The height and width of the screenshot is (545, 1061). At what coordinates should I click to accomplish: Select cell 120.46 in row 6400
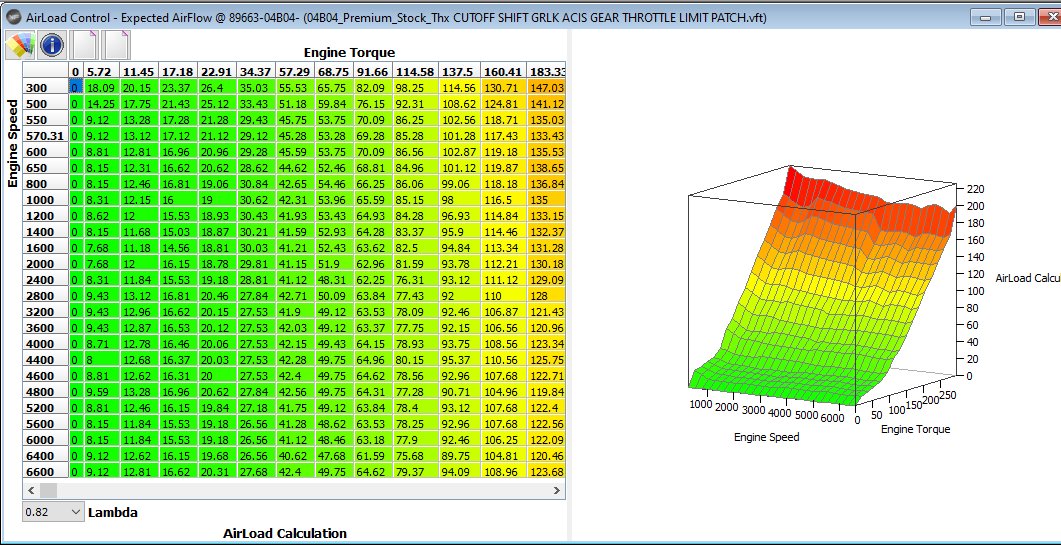coord(547,456)
